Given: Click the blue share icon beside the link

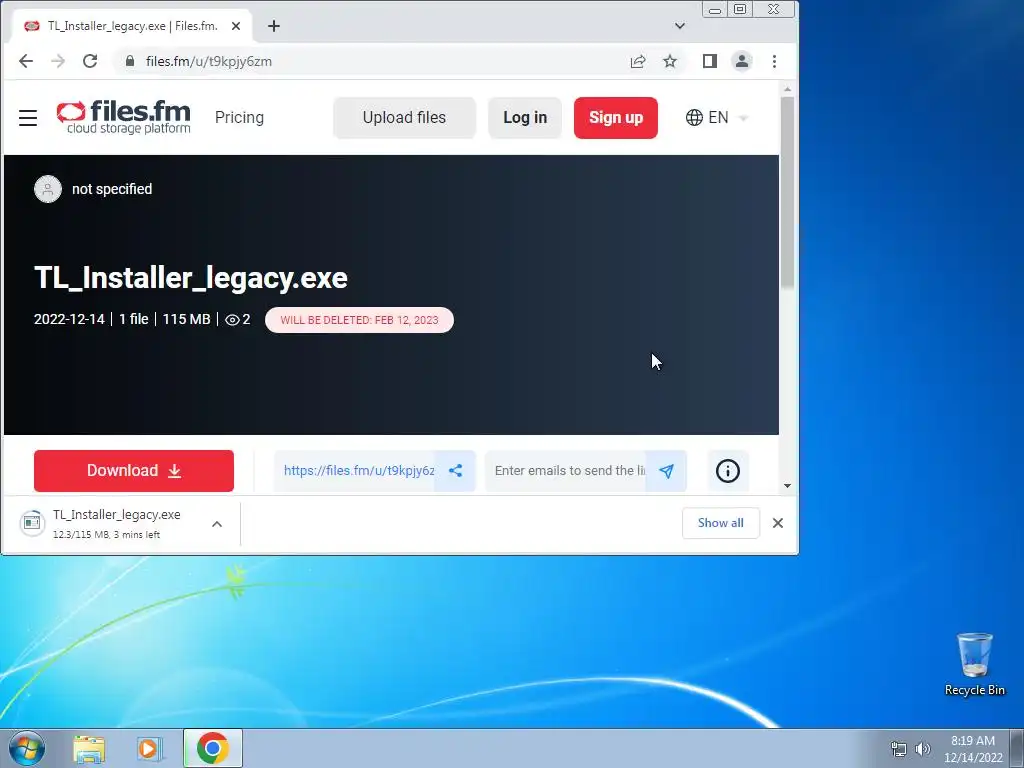Looking at the screenshot, I should point(455,471).
